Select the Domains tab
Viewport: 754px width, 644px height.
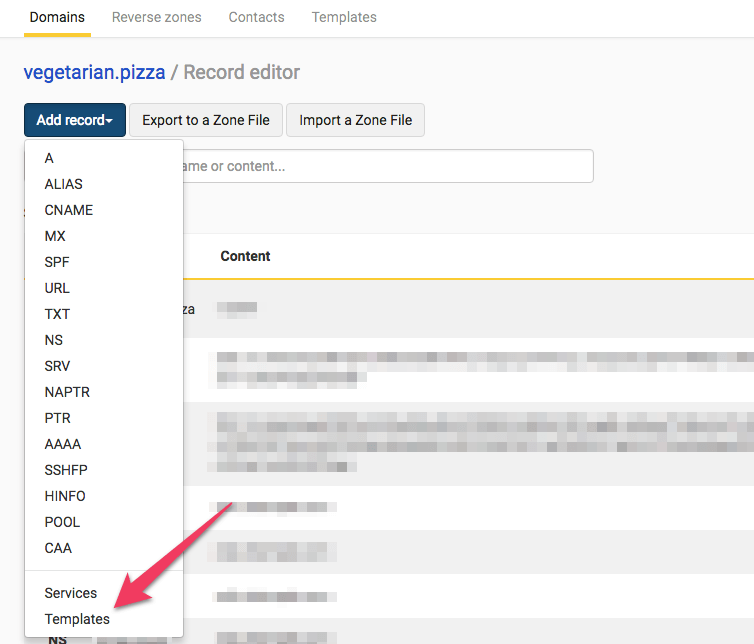click(x=57, y=17)
